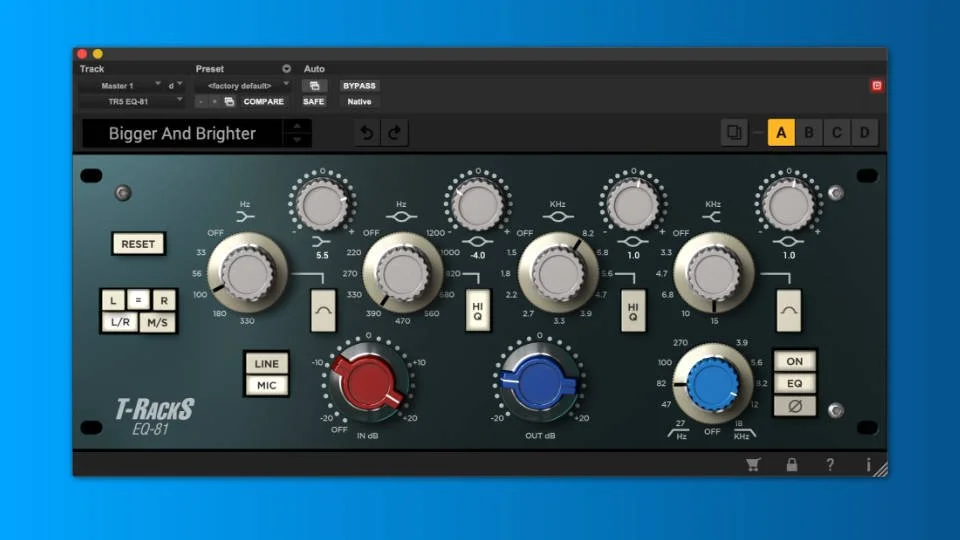Click the red IN dB input gain knob
Screen dimensions: 960x540
pyautogui.click(x=368, y=382)
